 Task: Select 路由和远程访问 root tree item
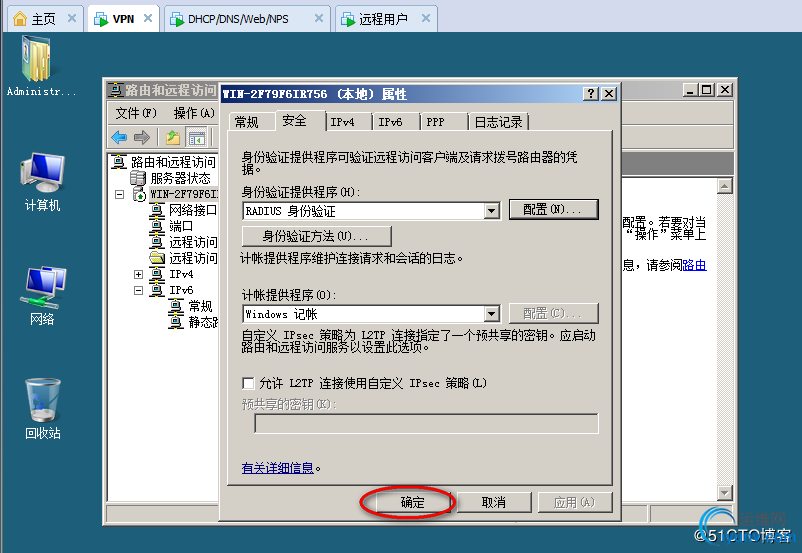coord(173,162)
